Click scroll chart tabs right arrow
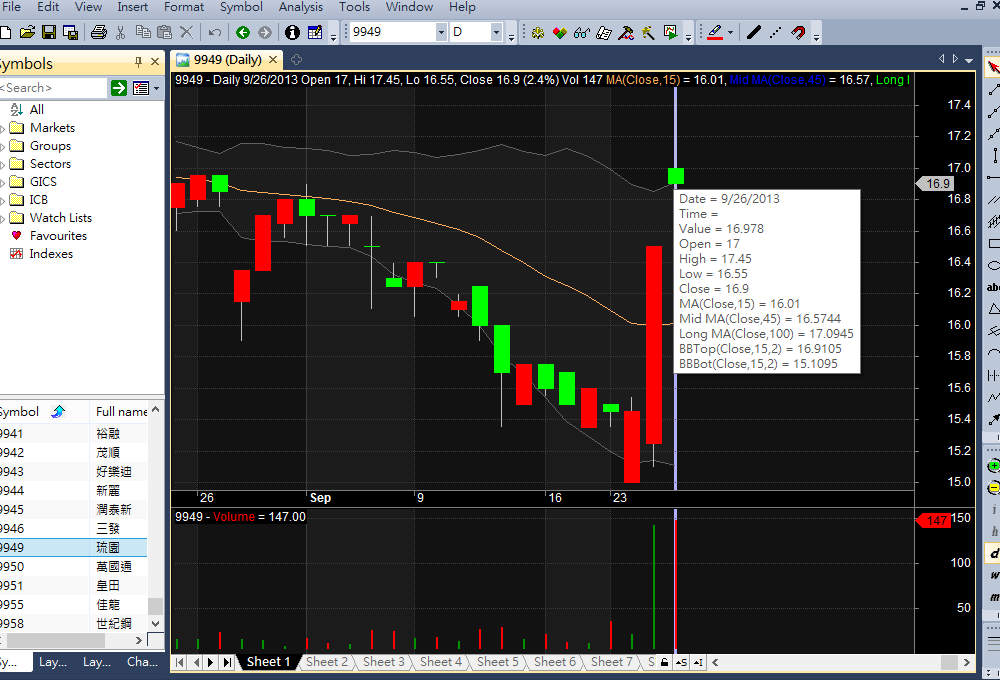The width and height of the screenshot is (1000, 680). pos(955,59)
